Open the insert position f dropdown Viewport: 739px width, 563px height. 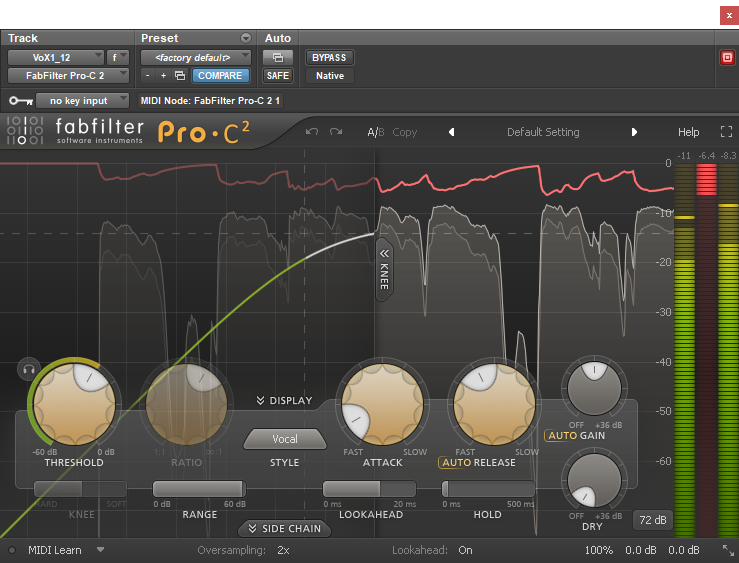pyautogui.click(x=117, y=57)
